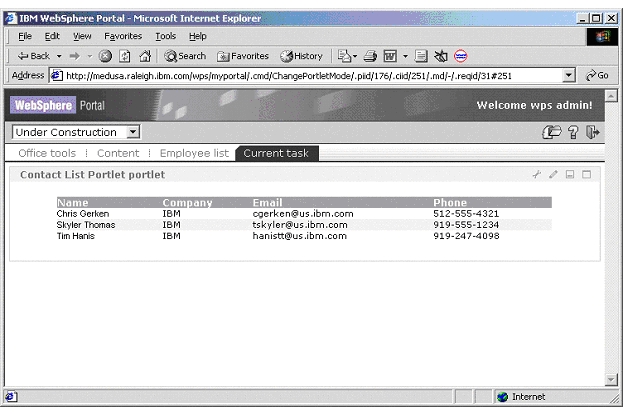Select the Chris Gerken name cell
Screen dimensions: 623x414
[83, 214]
